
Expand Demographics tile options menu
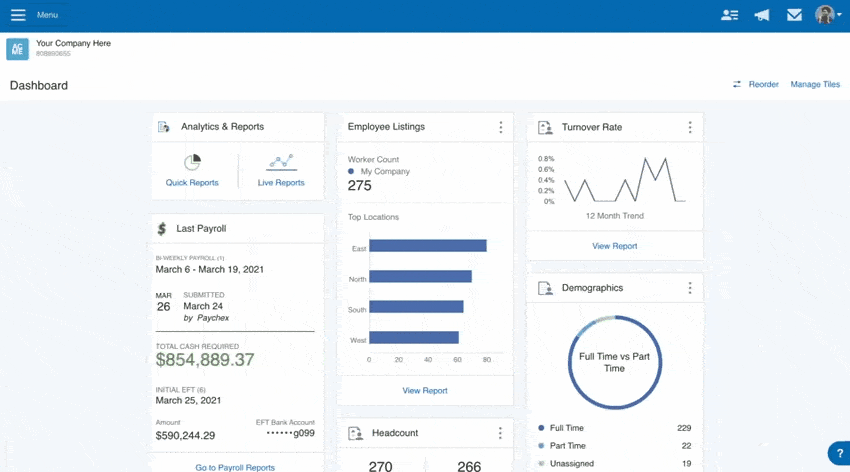click(x=690, y=288)
